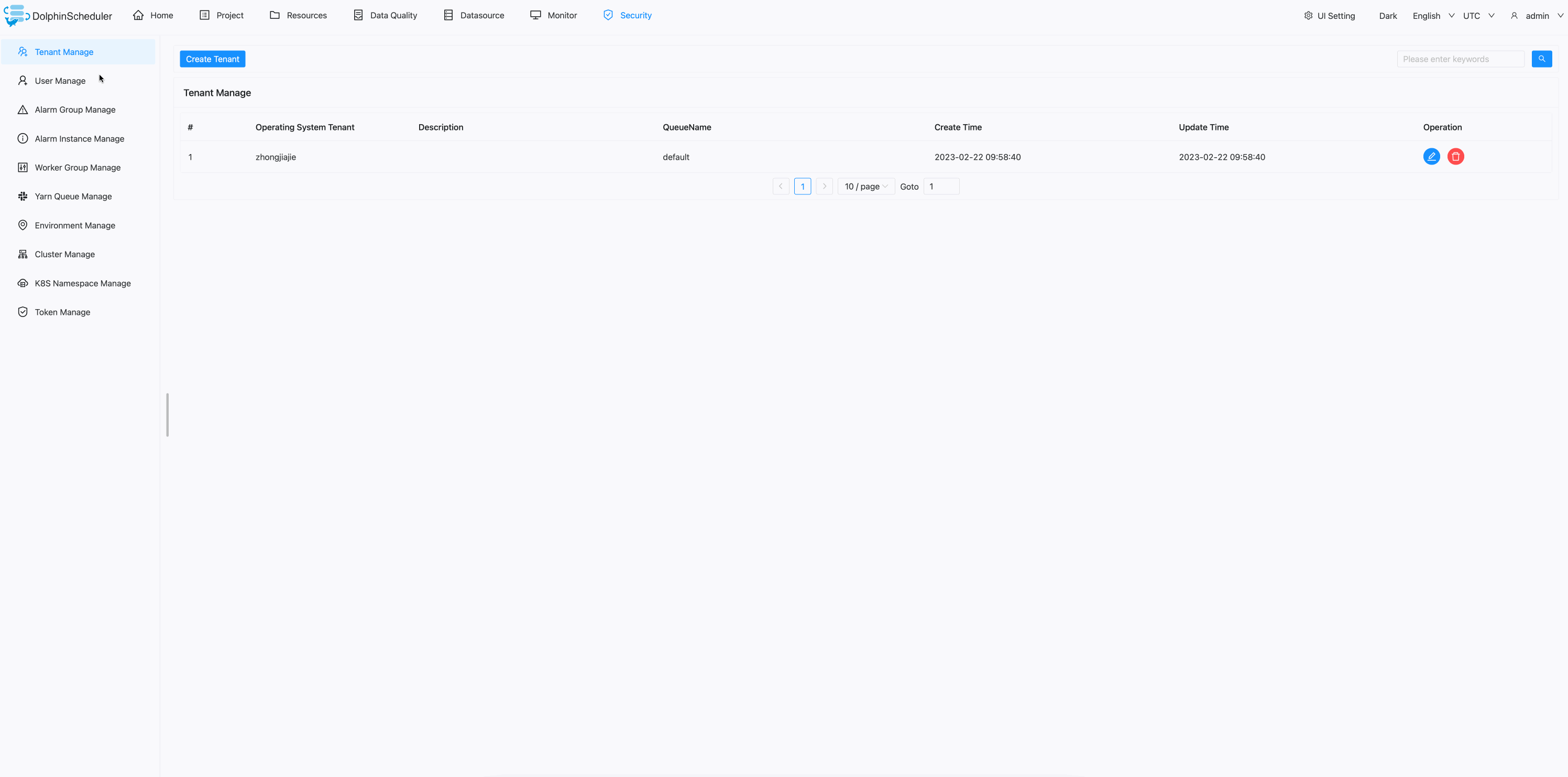Click the Create Tenant button
Viewport: 1568px width, 777px height.
[x=212, y=59]
